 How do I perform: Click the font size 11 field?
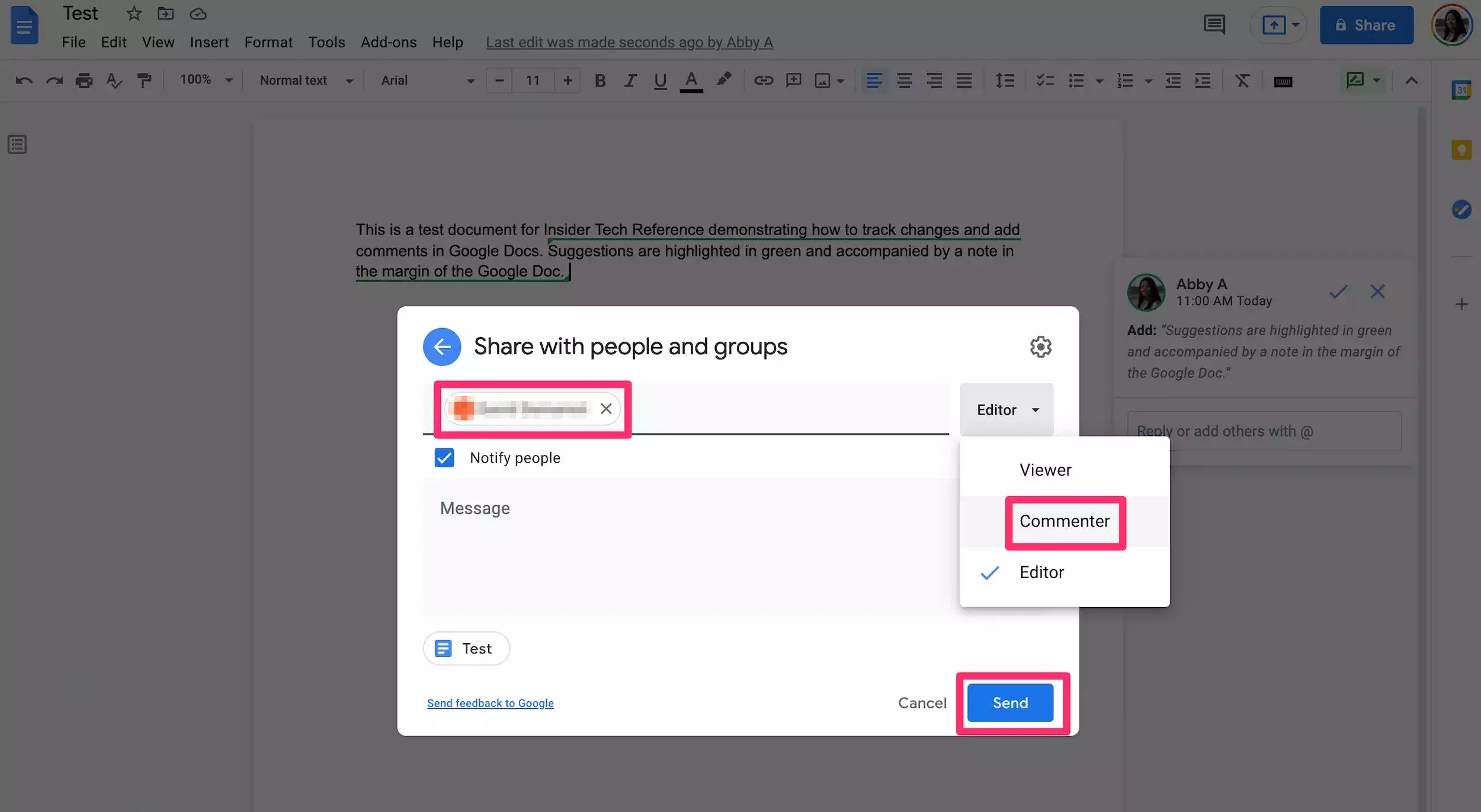click(x=533, y=81)
